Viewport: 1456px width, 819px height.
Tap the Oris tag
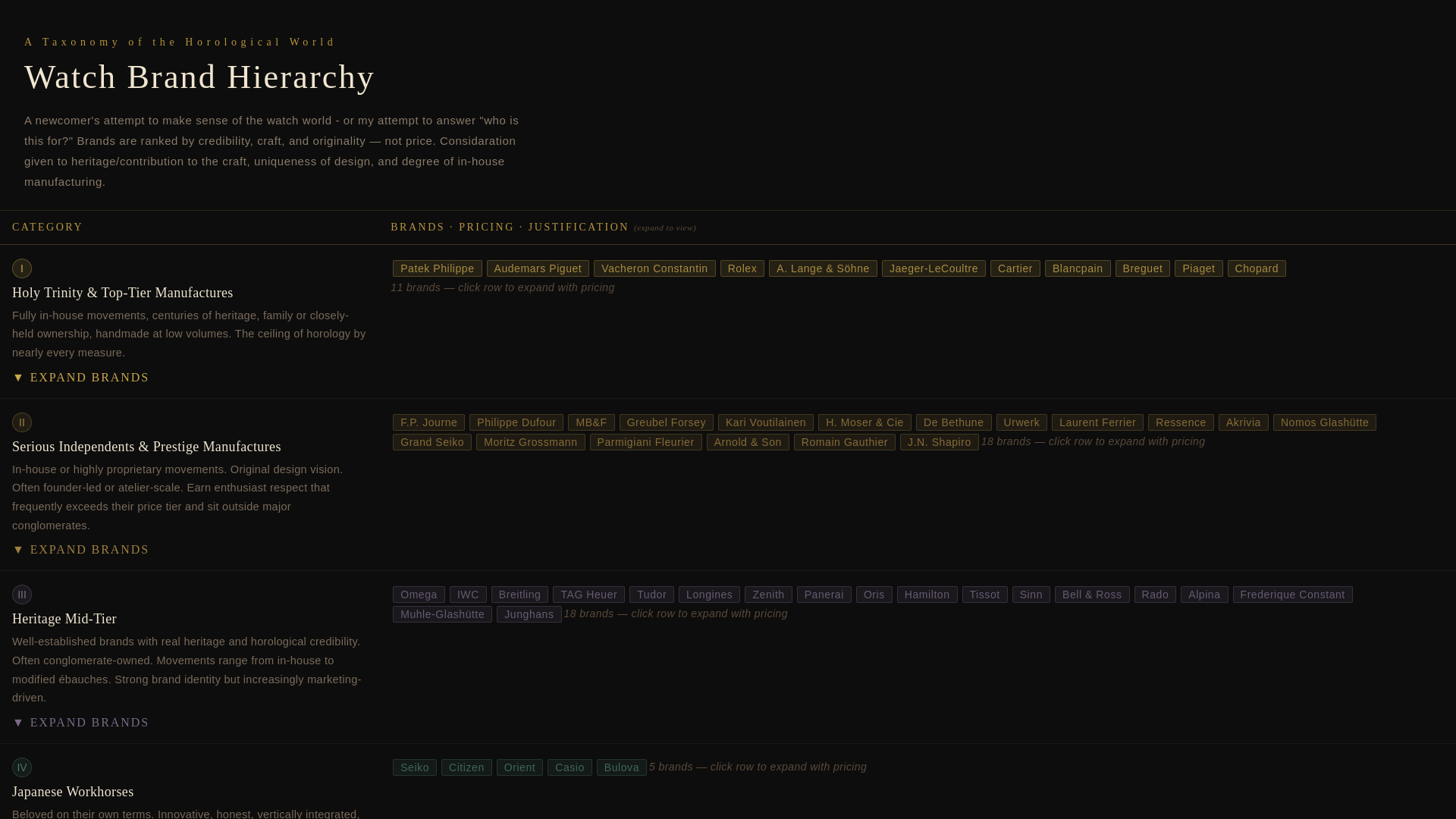pyautogui.click(x=874, y=595)
